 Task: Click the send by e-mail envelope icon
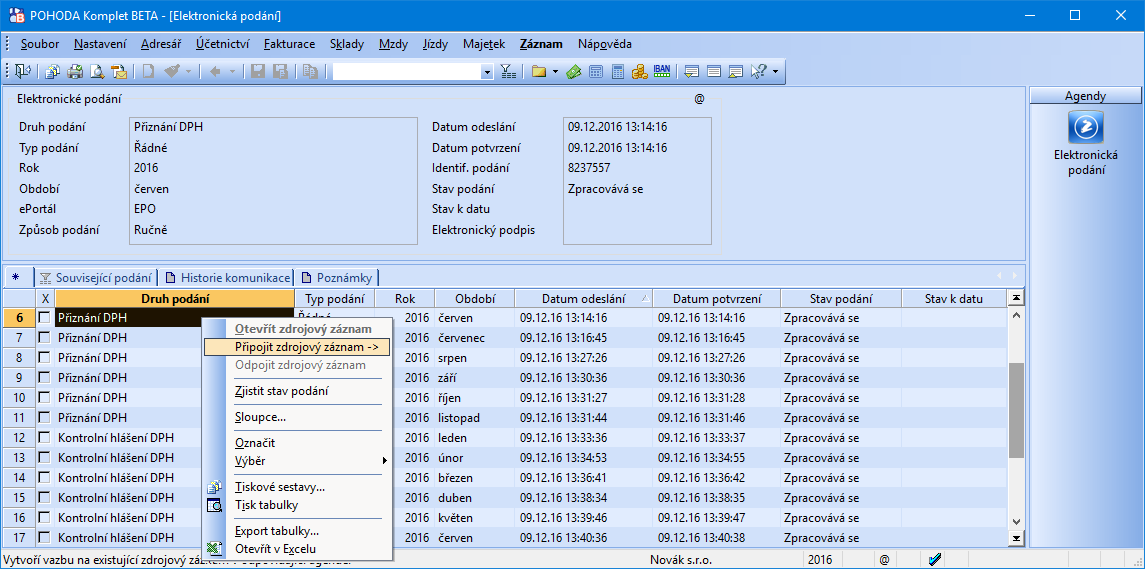tap(118, 71)
